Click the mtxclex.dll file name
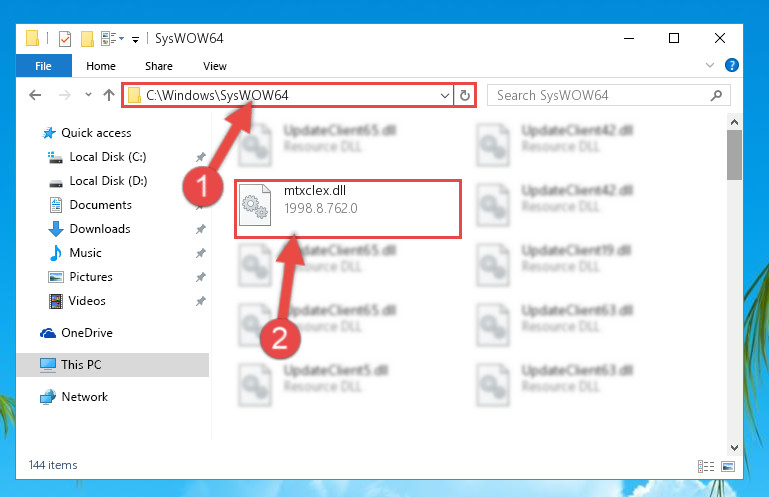Image resolution: width=769 pixels, height=497 pixels. [315, 191]
